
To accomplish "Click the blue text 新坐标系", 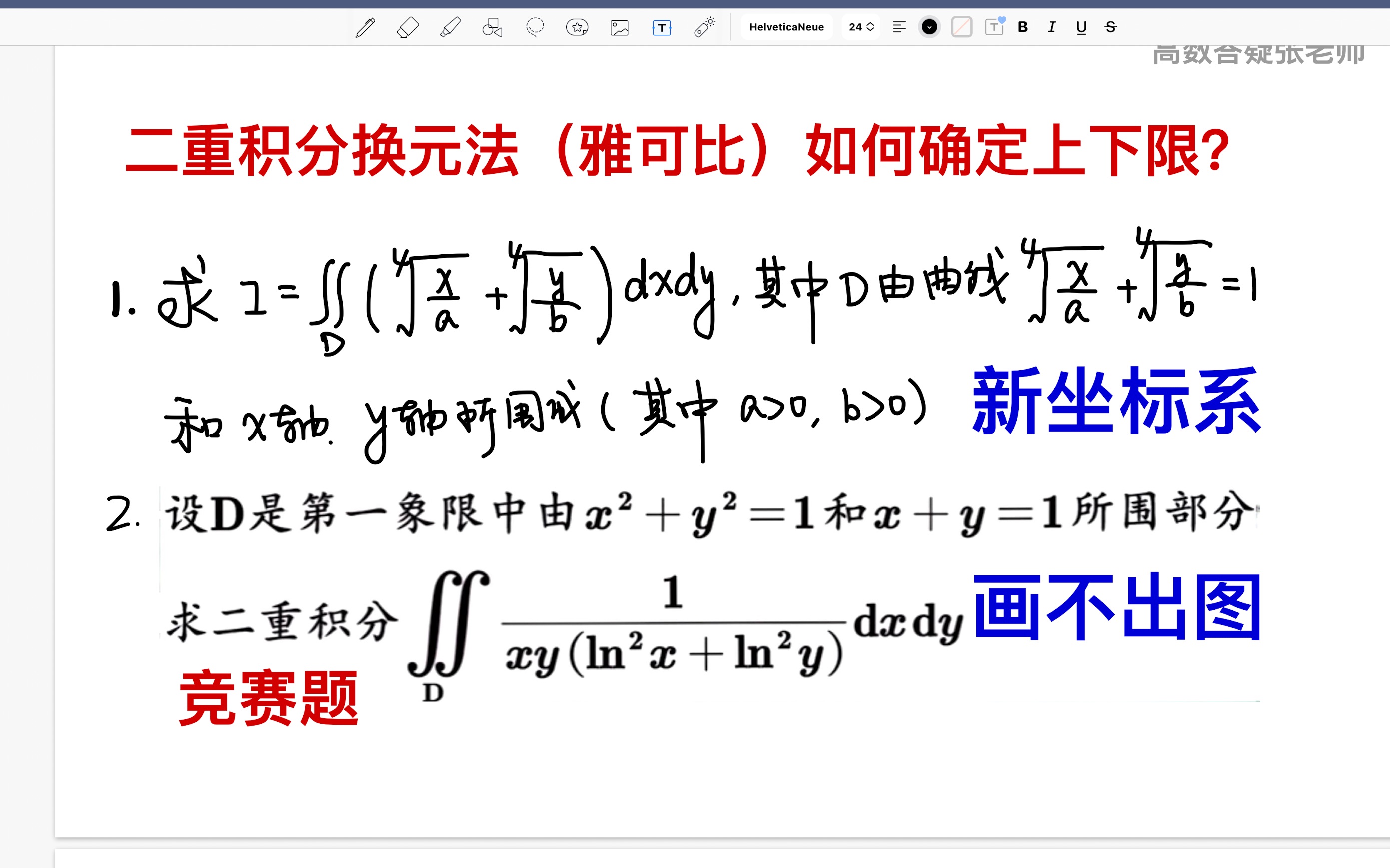I will (x=1116, y=401).
